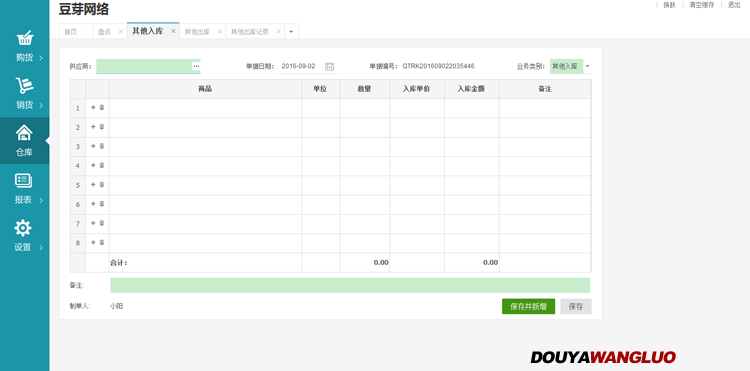Click the 数量 column header
750x371 pixels.
tap(364, 89)
